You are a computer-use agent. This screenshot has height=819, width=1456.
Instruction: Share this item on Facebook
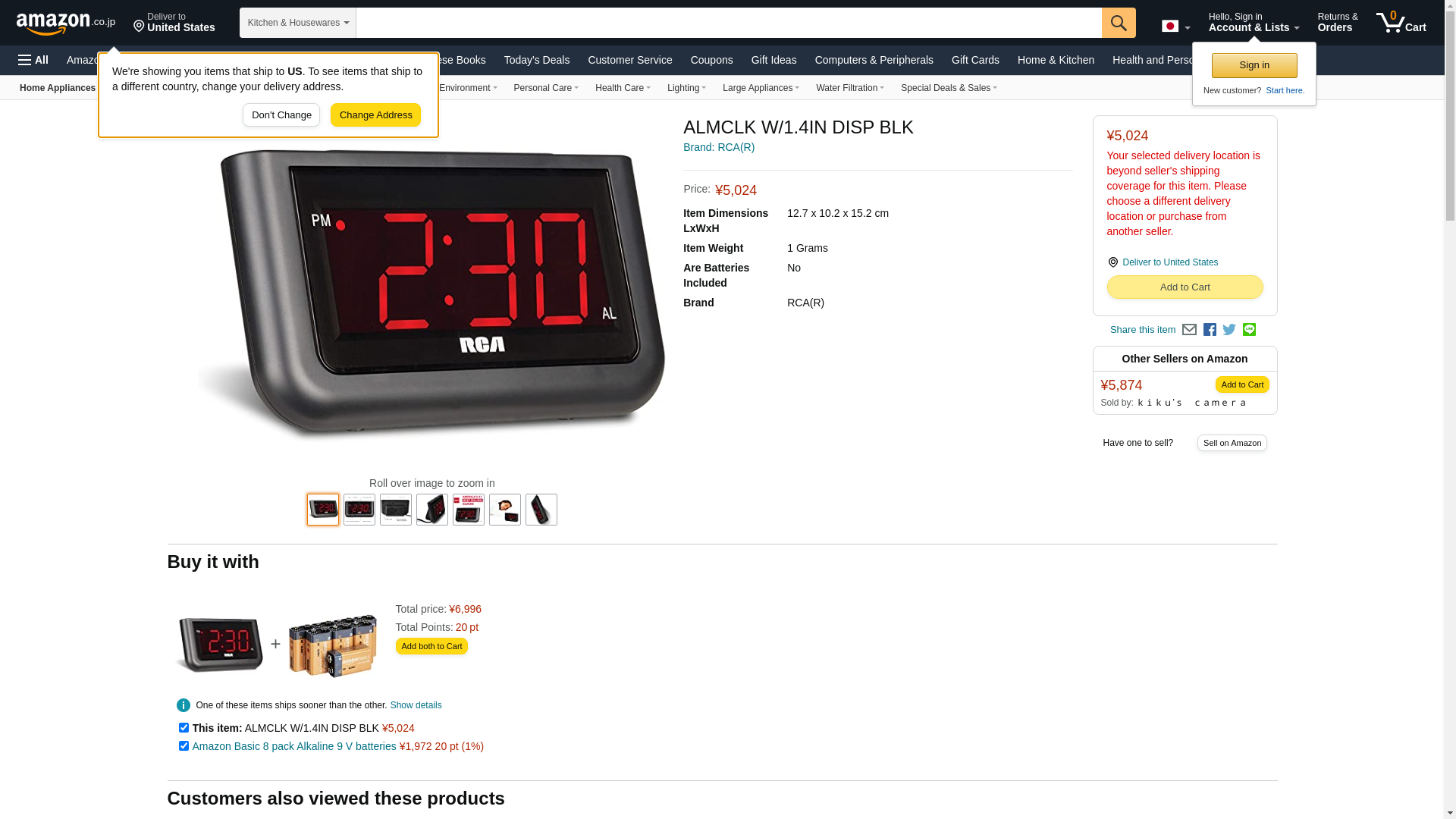coord(1210,330)
